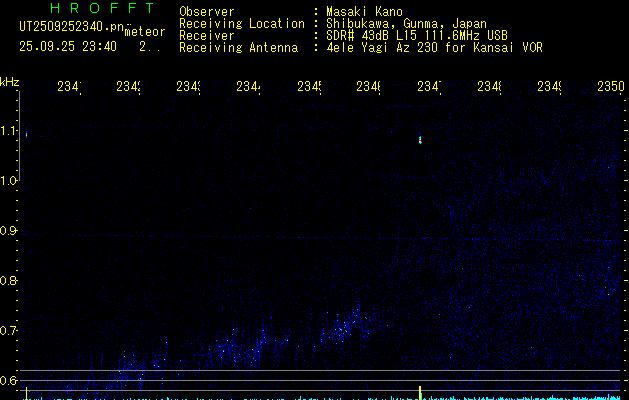This screenshot has width=629, height=400.
Task: Select the observer name Masaki Kano
Action: point(364,11)
